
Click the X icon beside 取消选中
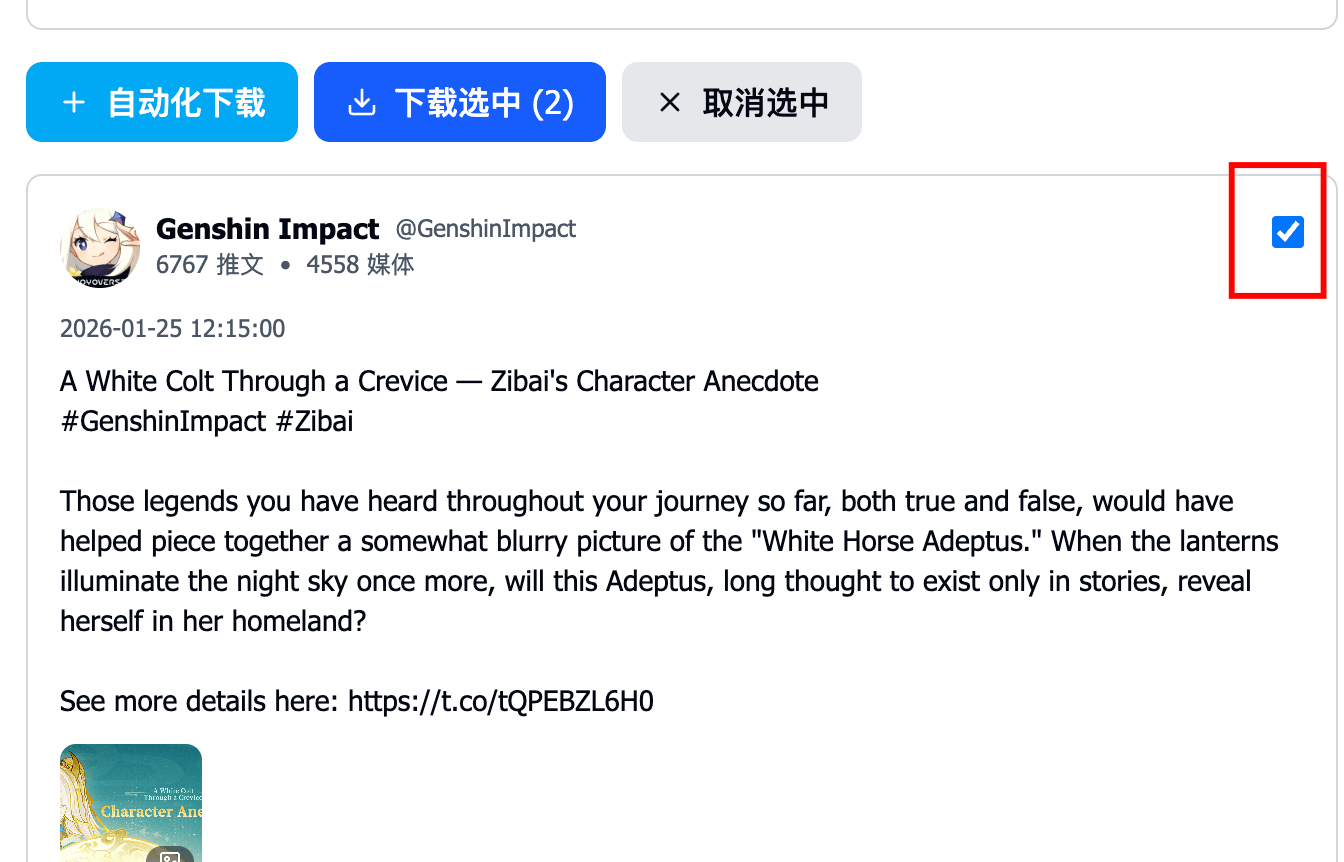tap(670, 102)
